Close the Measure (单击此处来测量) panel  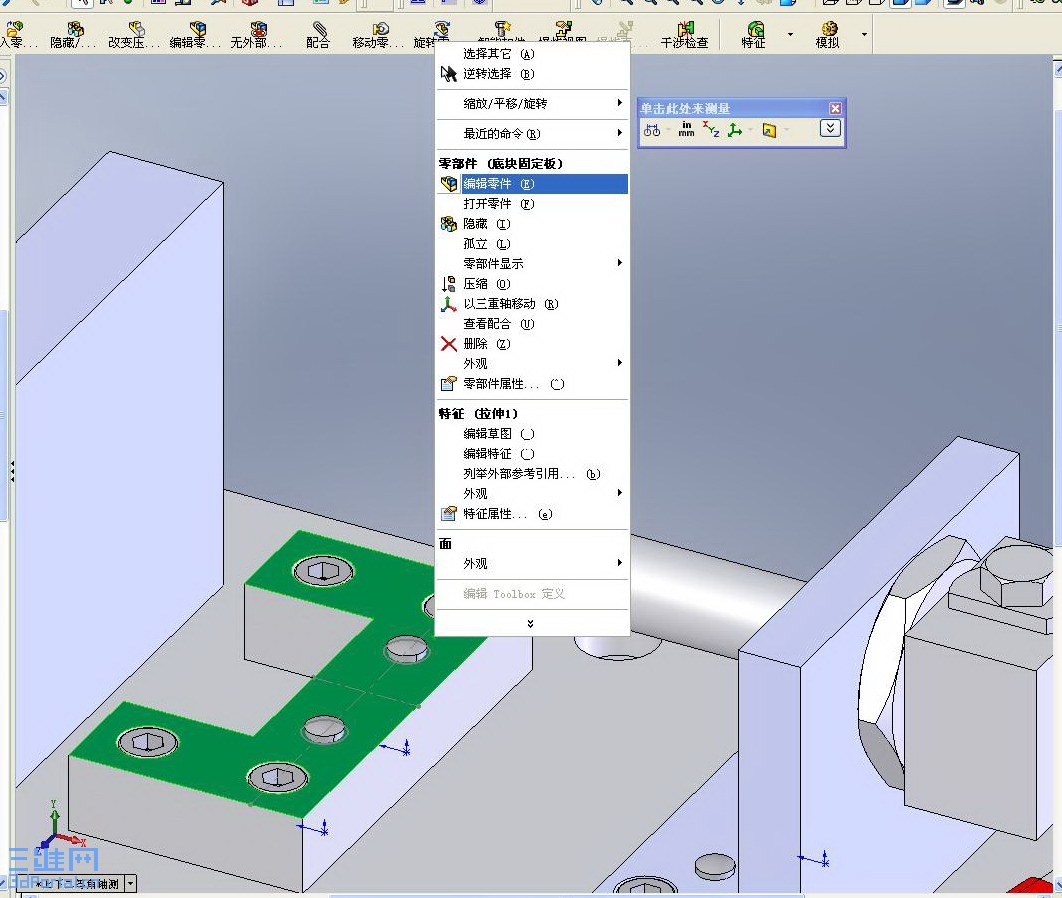[835, 108]
